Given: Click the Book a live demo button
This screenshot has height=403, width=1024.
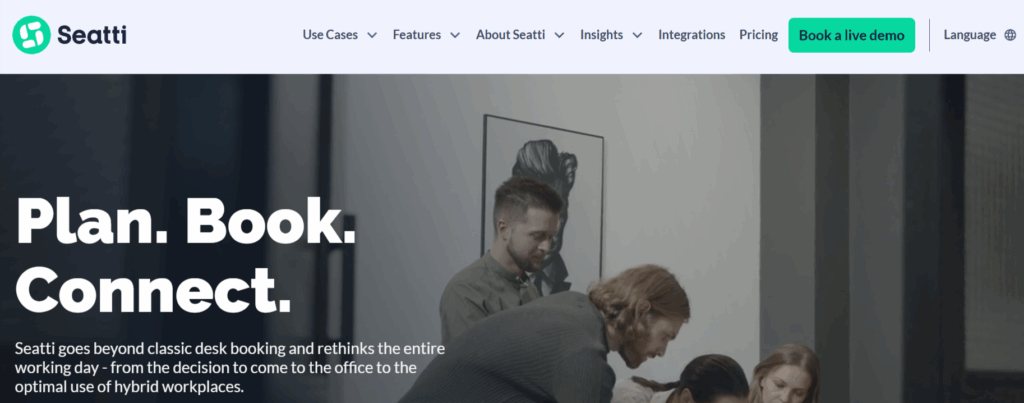Looking at the screenshot, I should pyautogui.click(x=852, y=35).
